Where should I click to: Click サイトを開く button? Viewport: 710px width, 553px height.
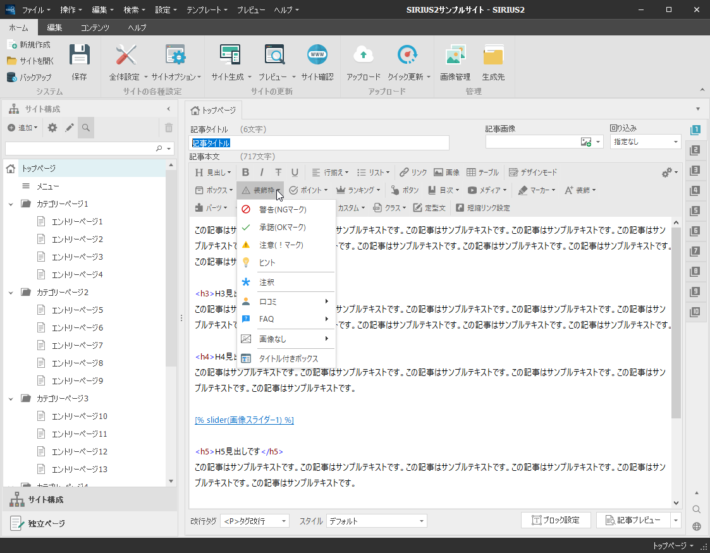(30, 61)
